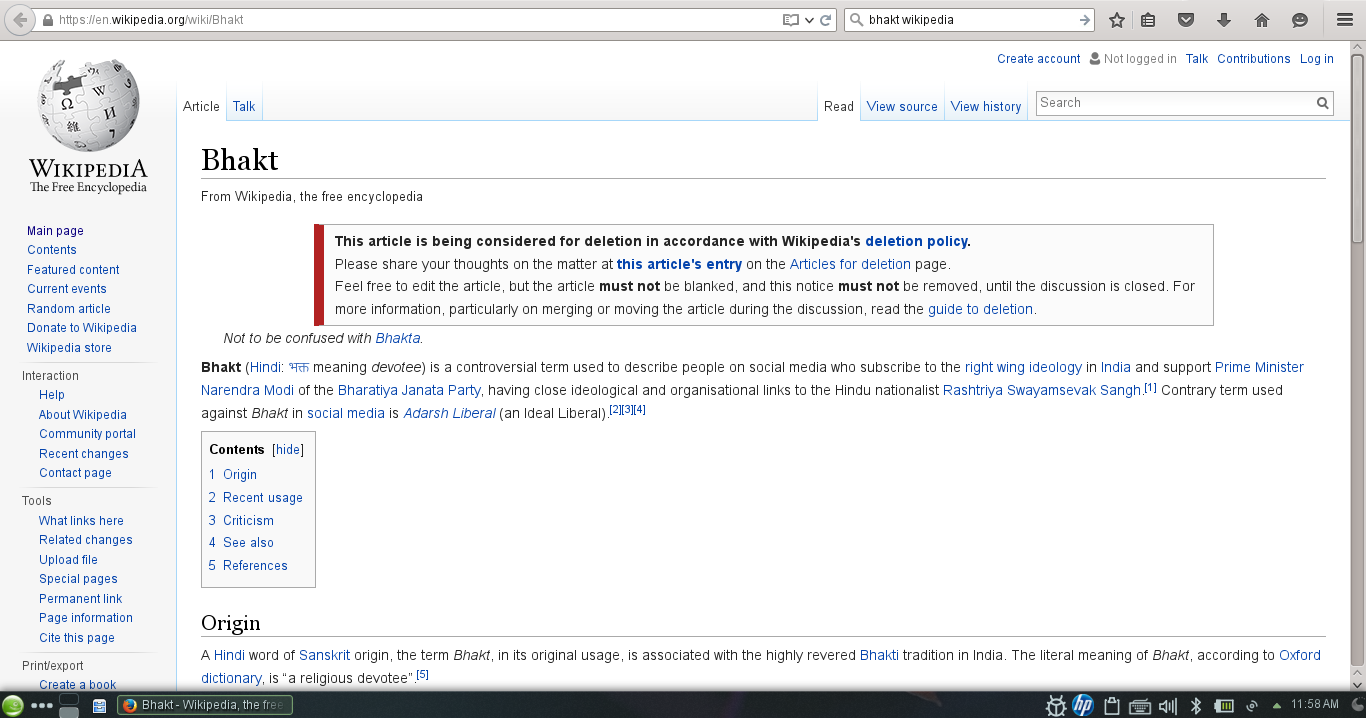1366x718 pixels.
Task: Open the guide to deletion link
Action: (980, 309)
